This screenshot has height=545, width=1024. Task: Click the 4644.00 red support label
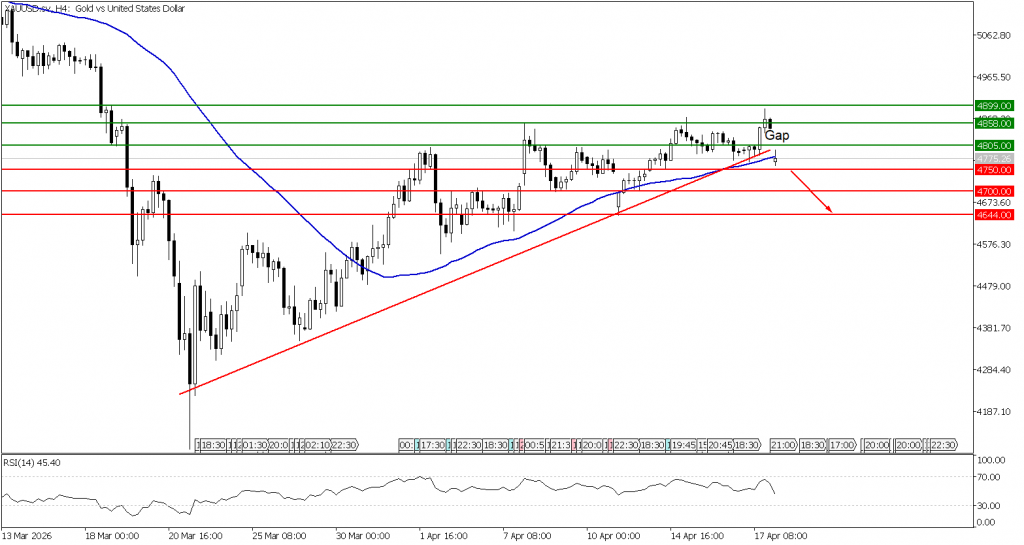pyautogui.click(x=996, y=214)
